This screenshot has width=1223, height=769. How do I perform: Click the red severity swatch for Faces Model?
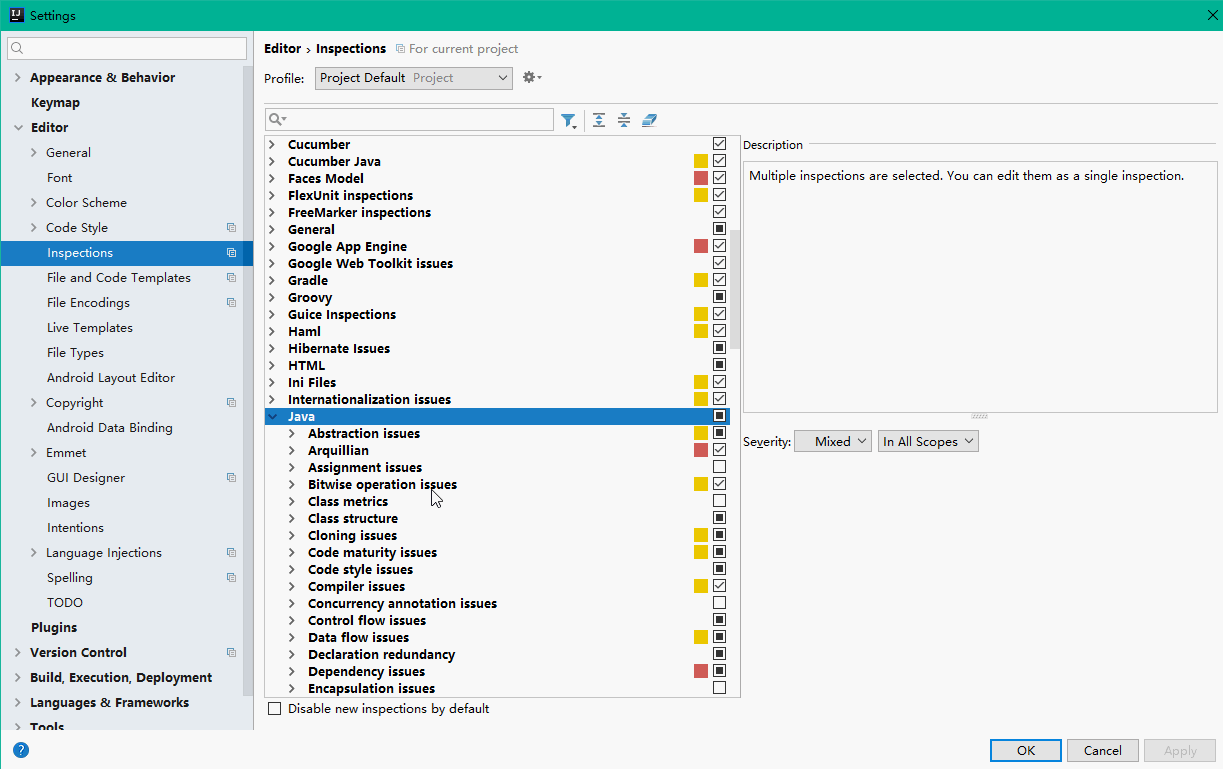[x=701, y=178]
